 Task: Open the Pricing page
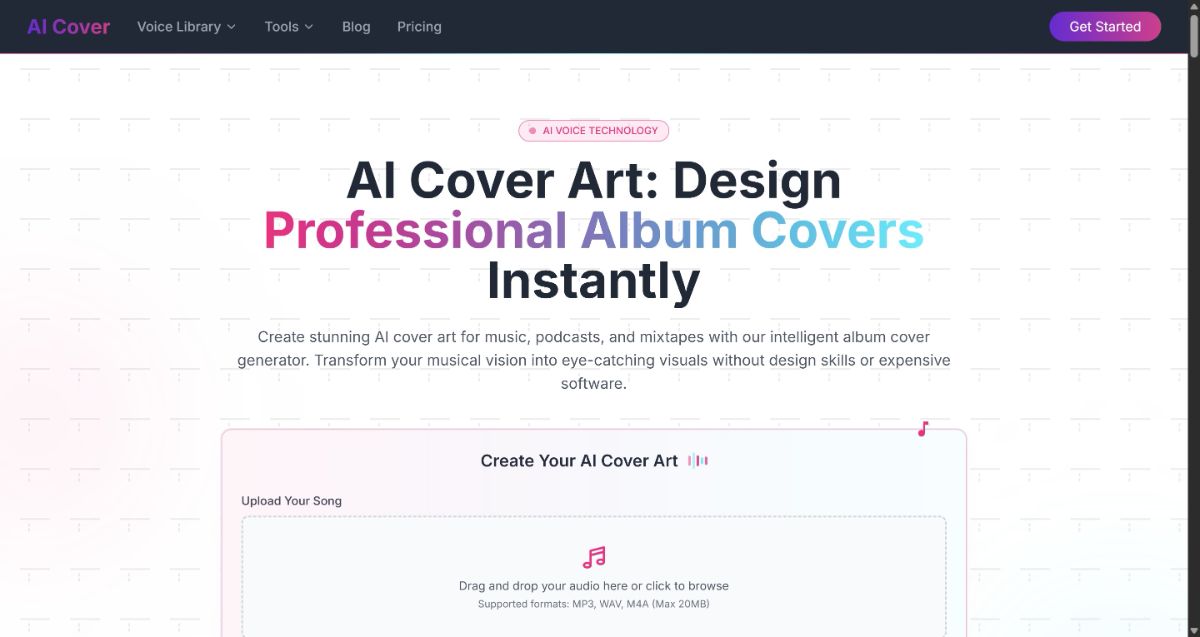pos(419,27)
